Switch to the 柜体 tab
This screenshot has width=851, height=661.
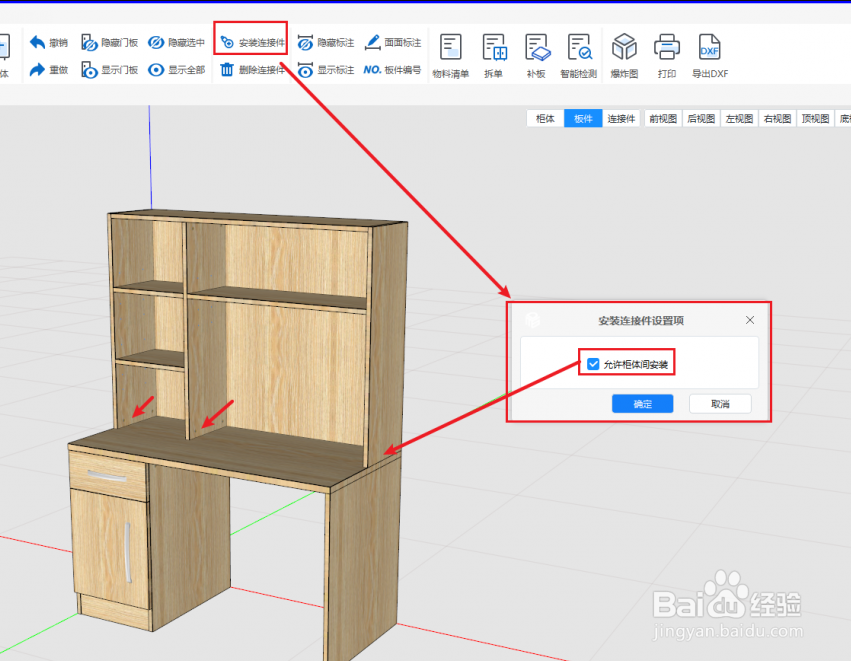pyautogui.click(x=545, y=119)
